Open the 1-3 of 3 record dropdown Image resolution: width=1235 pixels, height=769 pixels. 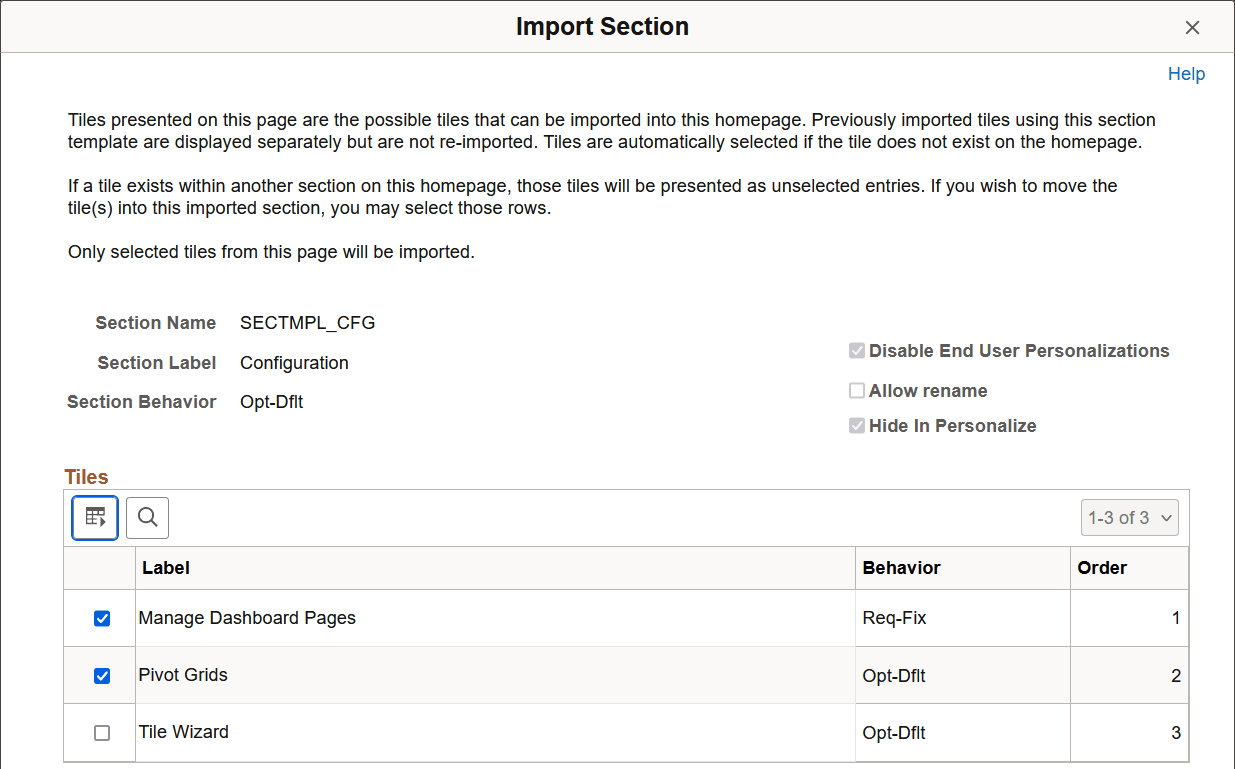click(1129, 517)
